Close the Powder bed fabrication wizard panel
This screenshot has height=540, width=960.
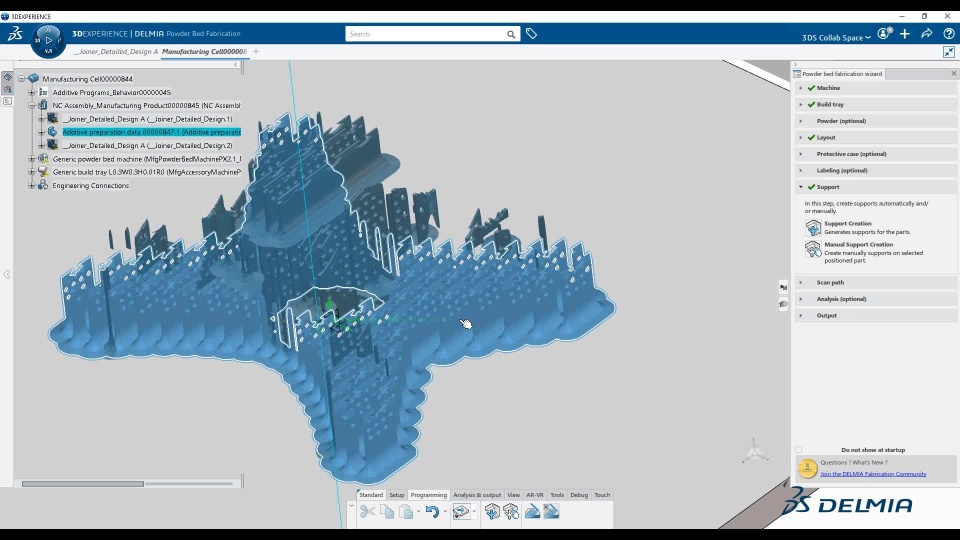[953, 73]
